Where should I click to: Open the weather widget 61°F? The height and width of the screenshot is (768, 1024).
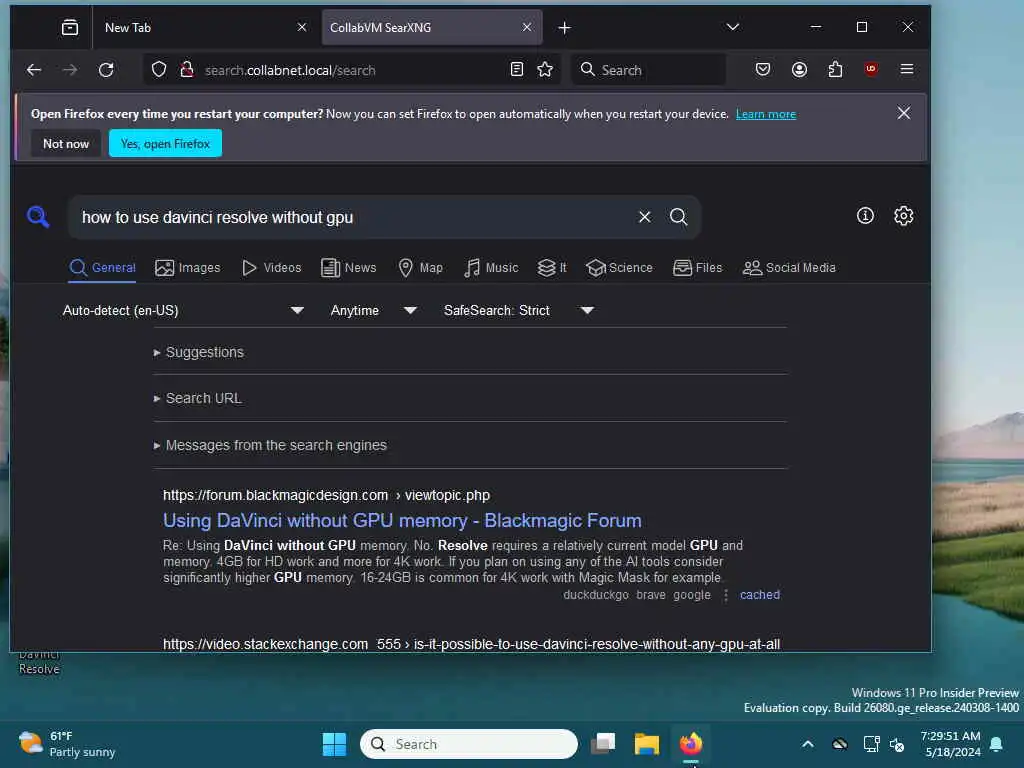67,744
